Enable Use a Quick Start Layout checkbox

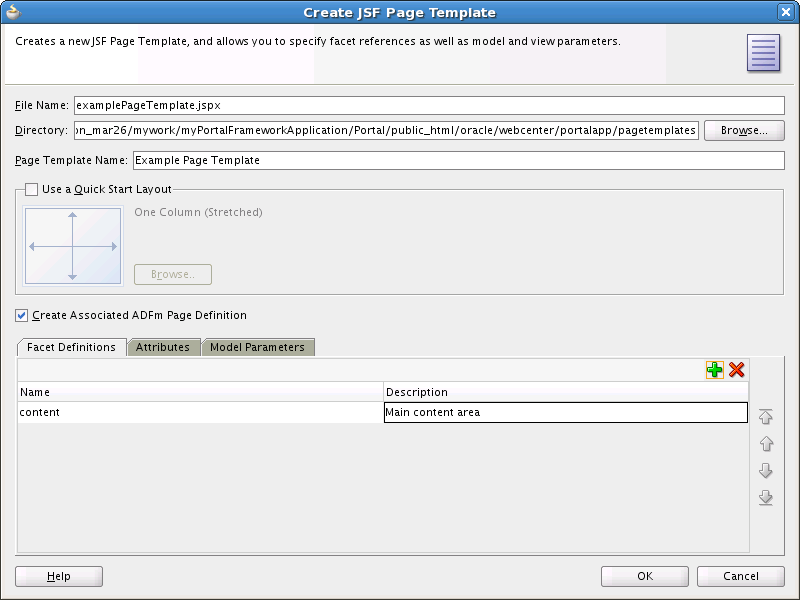tap(32, 189)
